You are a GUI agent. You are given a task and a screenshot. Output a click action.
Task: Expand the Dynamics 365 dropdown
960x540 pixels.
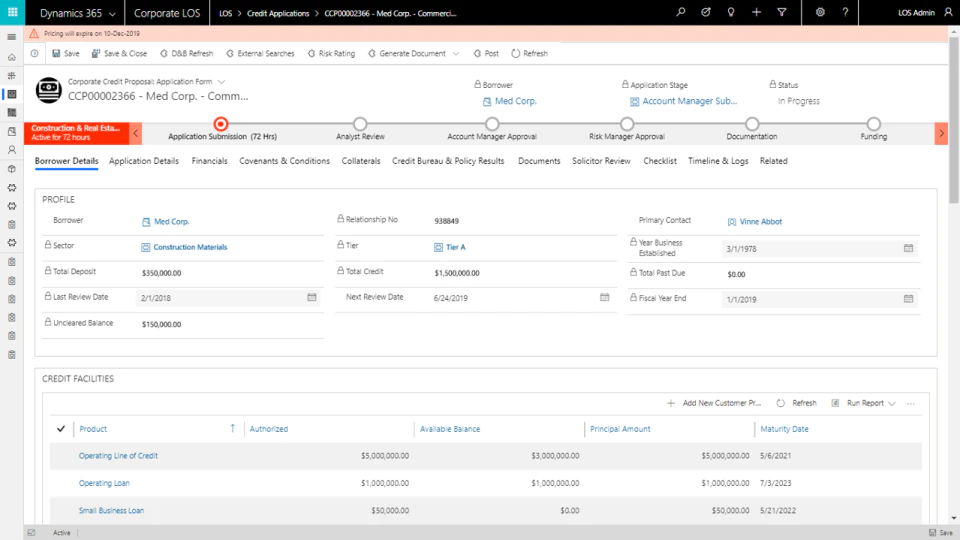pyautogui.click(x=112, y=13)
